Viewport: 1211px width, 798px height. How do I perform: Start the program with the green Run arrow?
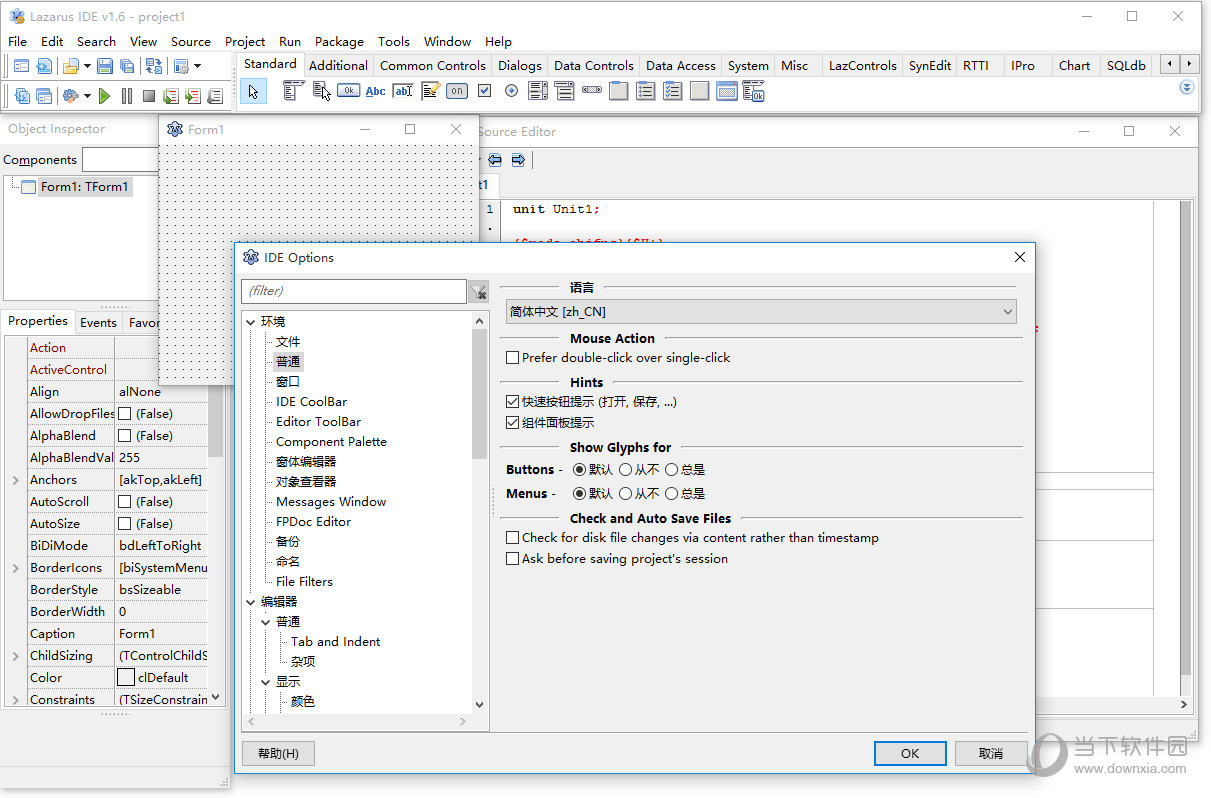click(104, 96)
